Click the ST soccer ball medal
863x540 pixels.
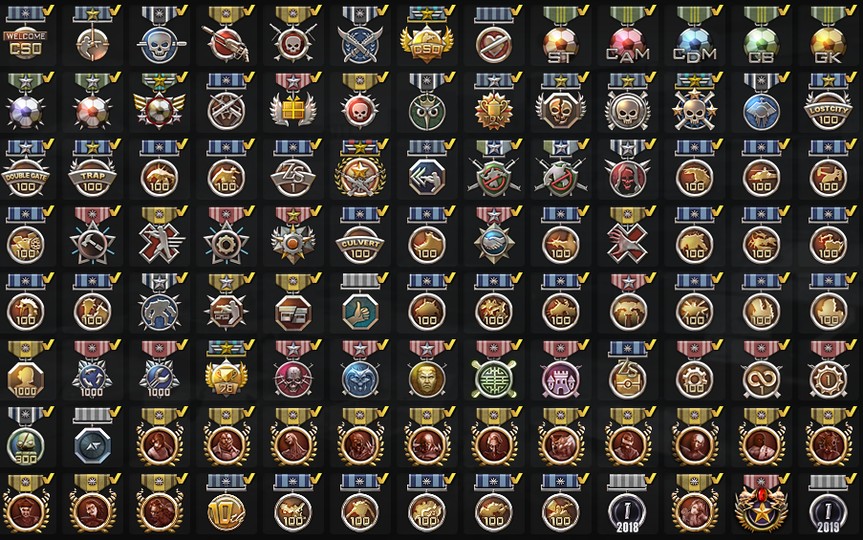tap(560, 35)
